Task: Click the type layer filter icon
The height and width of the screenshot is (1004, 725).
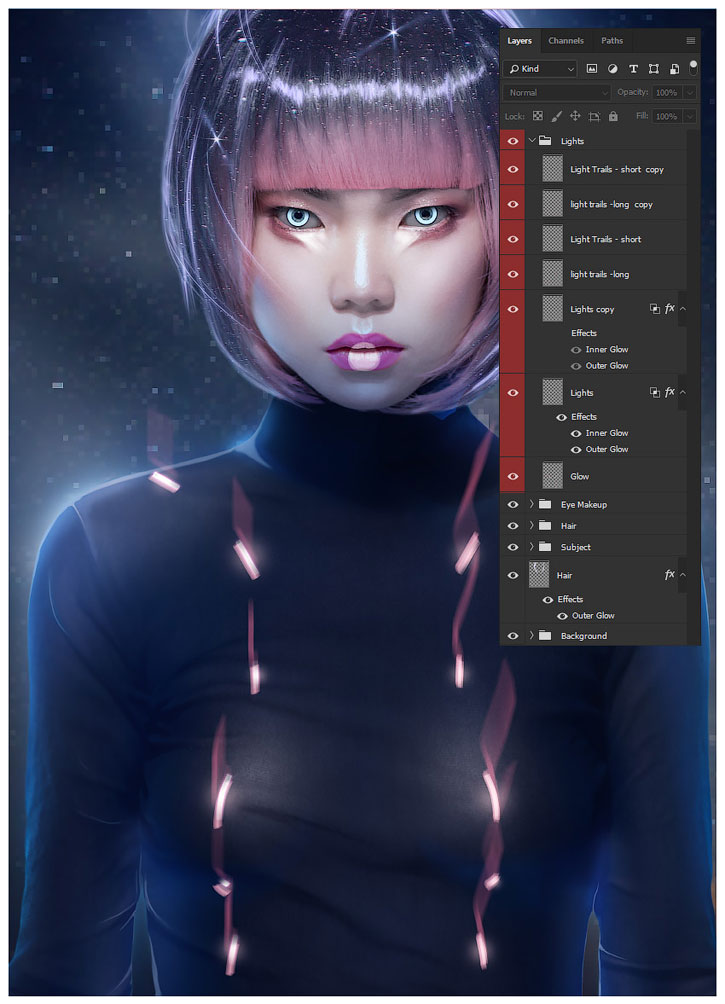Action: [633, 69]
